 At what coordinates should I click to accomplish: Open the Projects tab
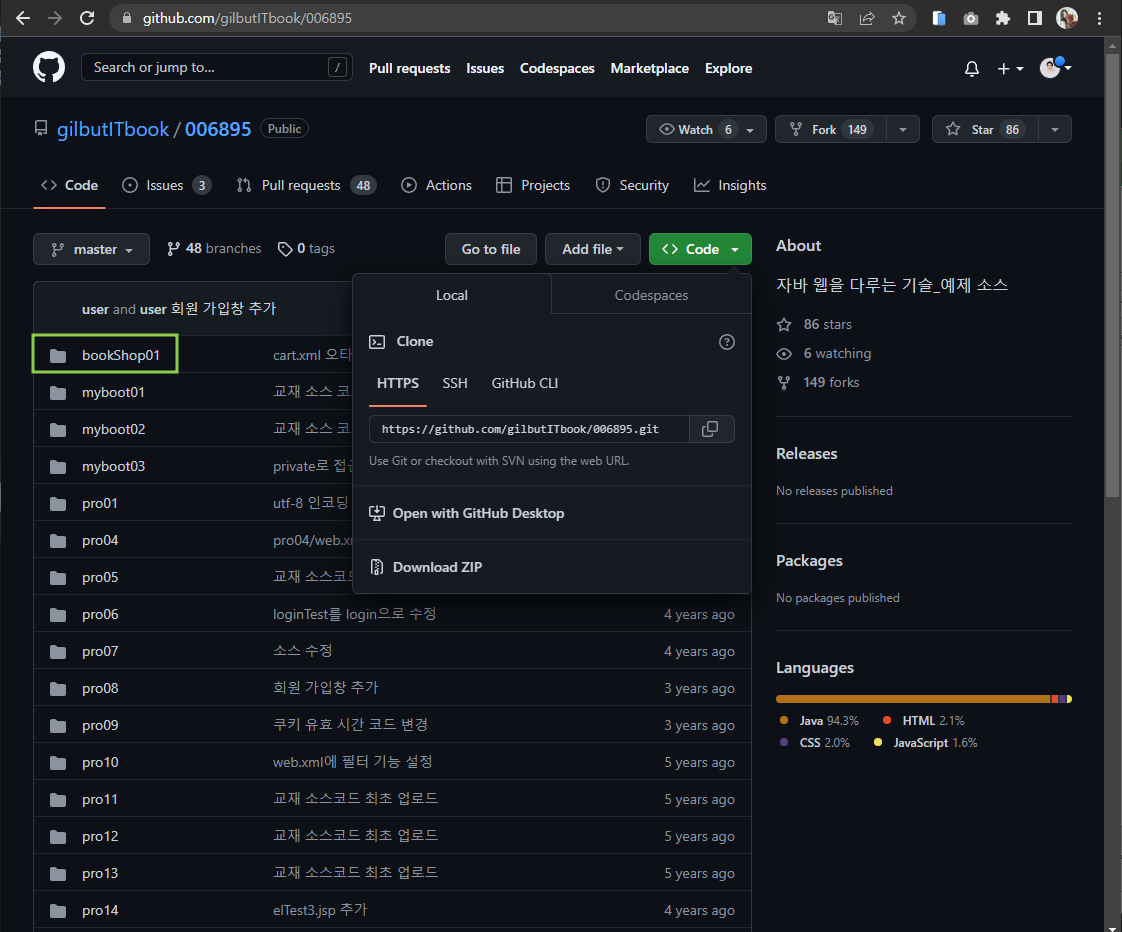pos(533,185)
